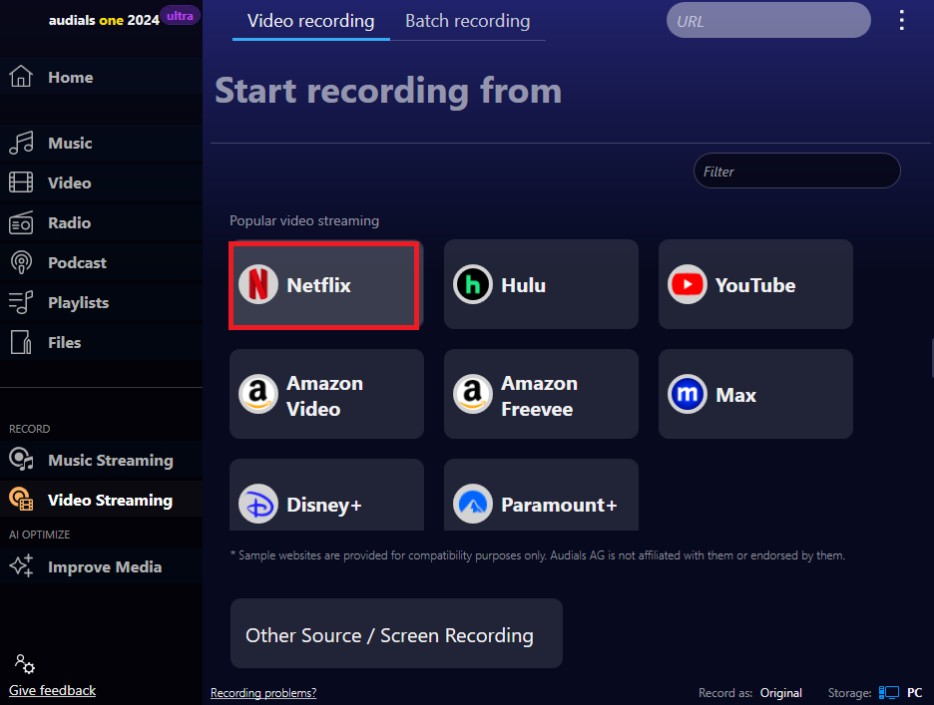Click the Hulu logo icon
This screenshot has height=705, width=934.
point(472,285)
